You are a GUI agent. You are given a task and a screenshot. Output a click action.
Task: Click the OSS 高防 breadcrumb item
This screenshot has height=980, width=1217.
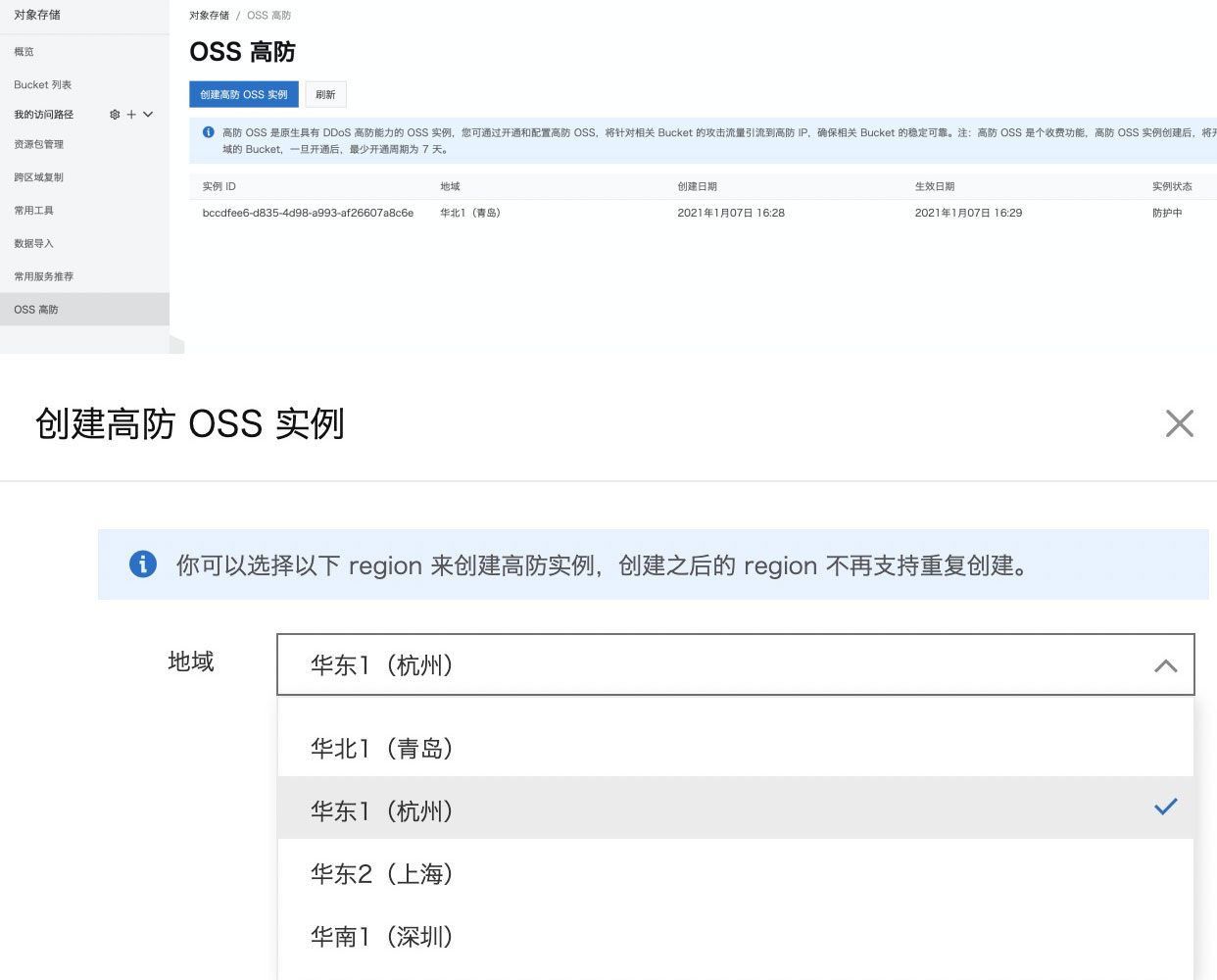tap(269, 16)
